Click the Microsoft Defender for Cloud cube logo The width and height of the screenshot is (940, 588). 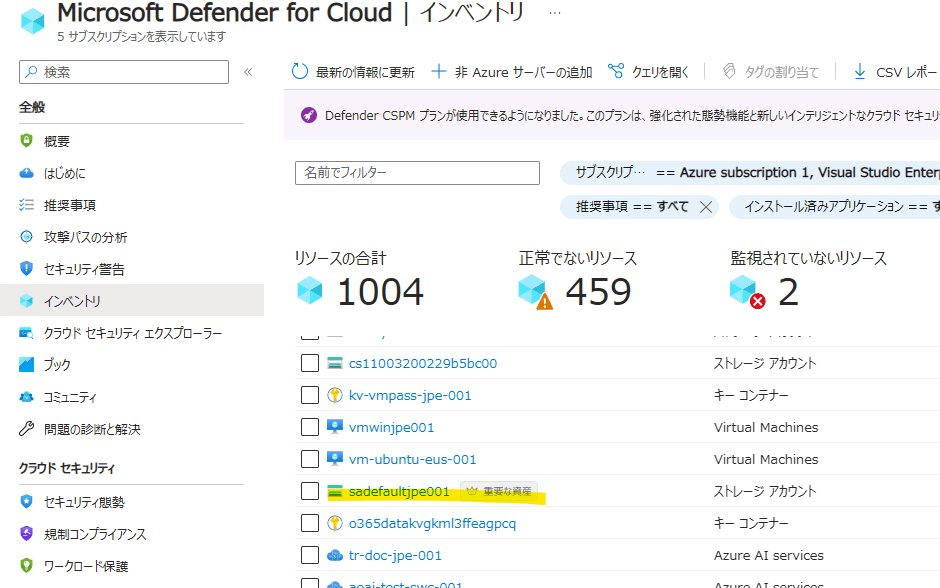click(x=32, y=21)
